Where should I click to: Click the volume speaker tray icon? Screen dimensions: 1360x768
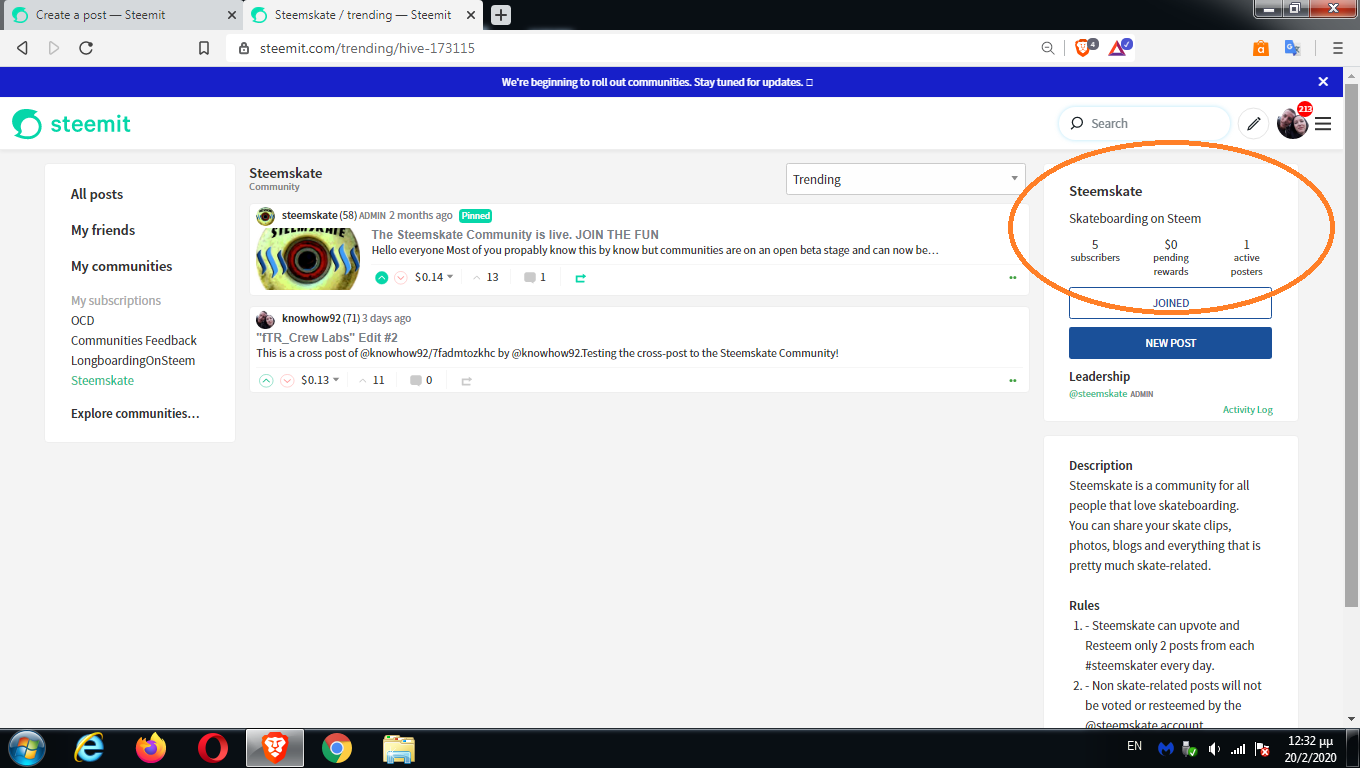[x=1214, y=748]
